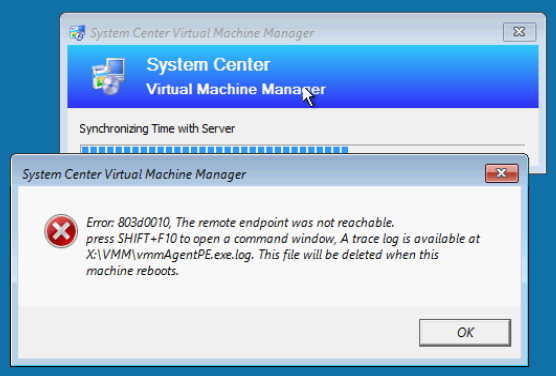Click the filled portion of progress bar
Image resolution: width=556 pixels, height=376 pixels.
tap(214, 150)
